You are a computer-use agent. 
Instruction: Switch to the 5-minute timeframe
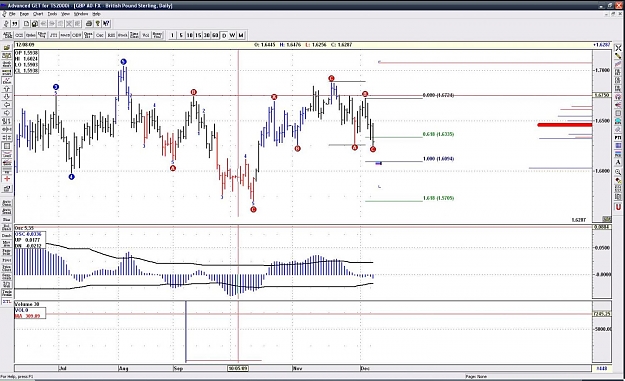pyautogui.click(x=181, y=35)
